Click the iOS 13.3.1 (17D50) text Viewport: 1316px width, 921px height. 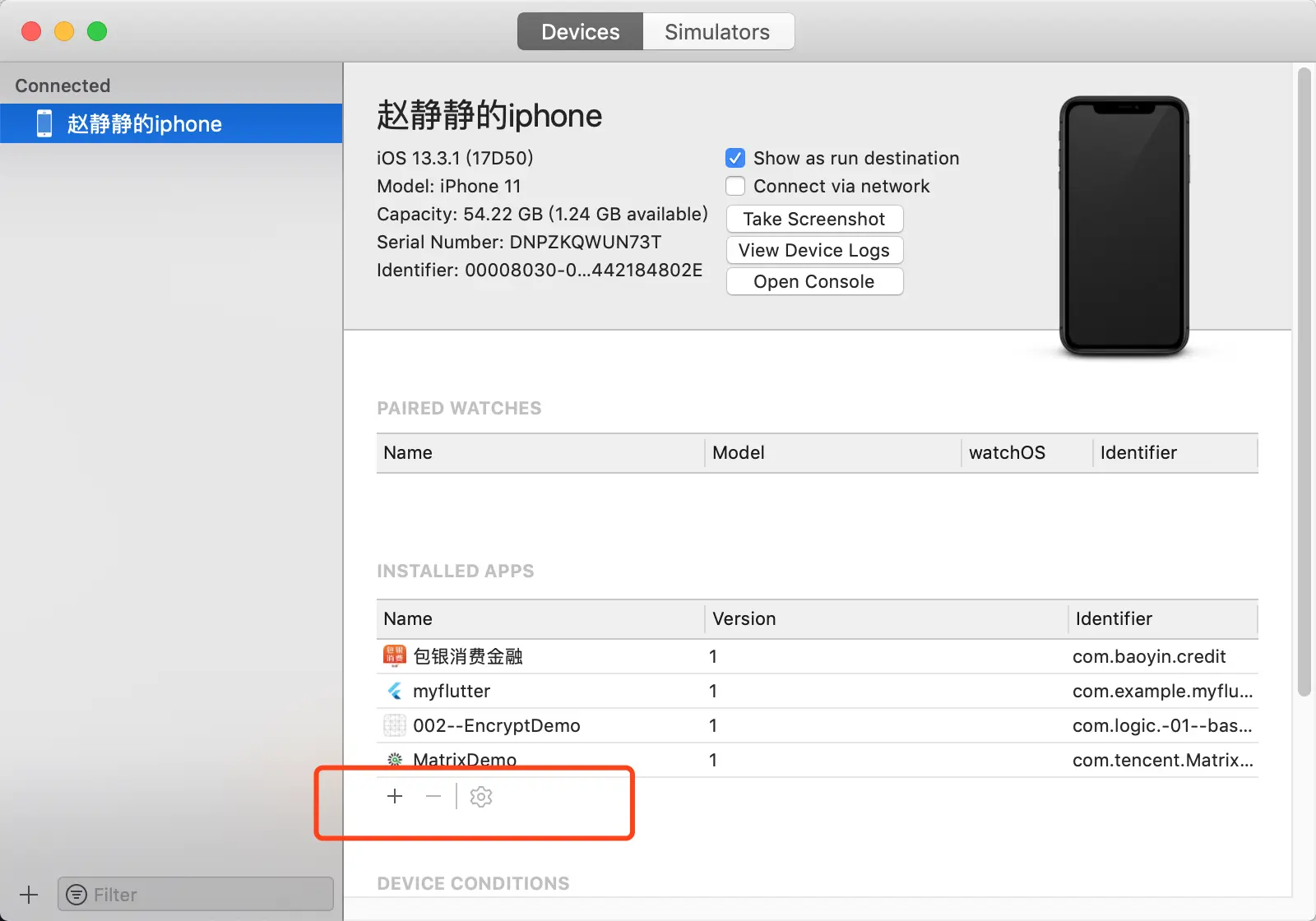pos(455,158)
